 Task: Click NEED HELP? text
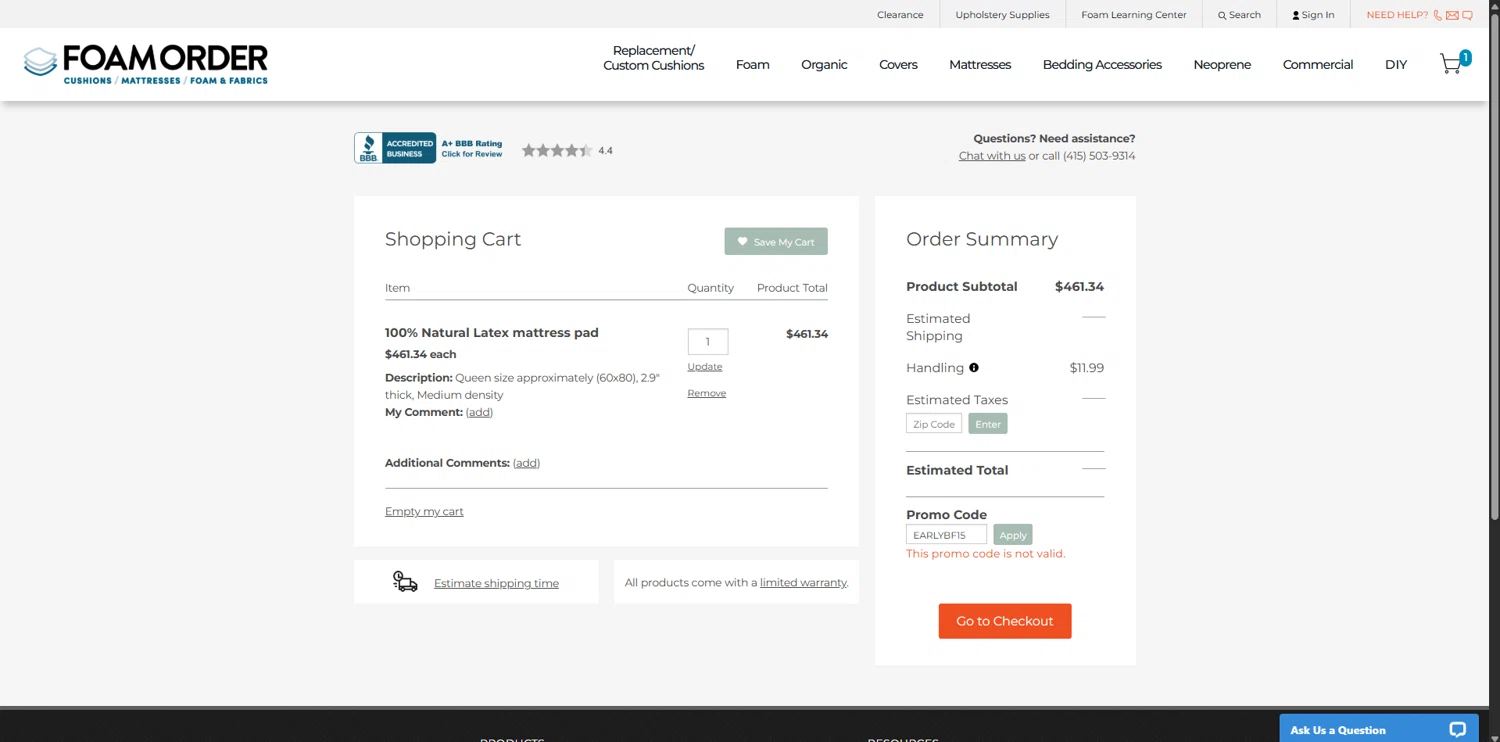click(x=1397, y=15)
